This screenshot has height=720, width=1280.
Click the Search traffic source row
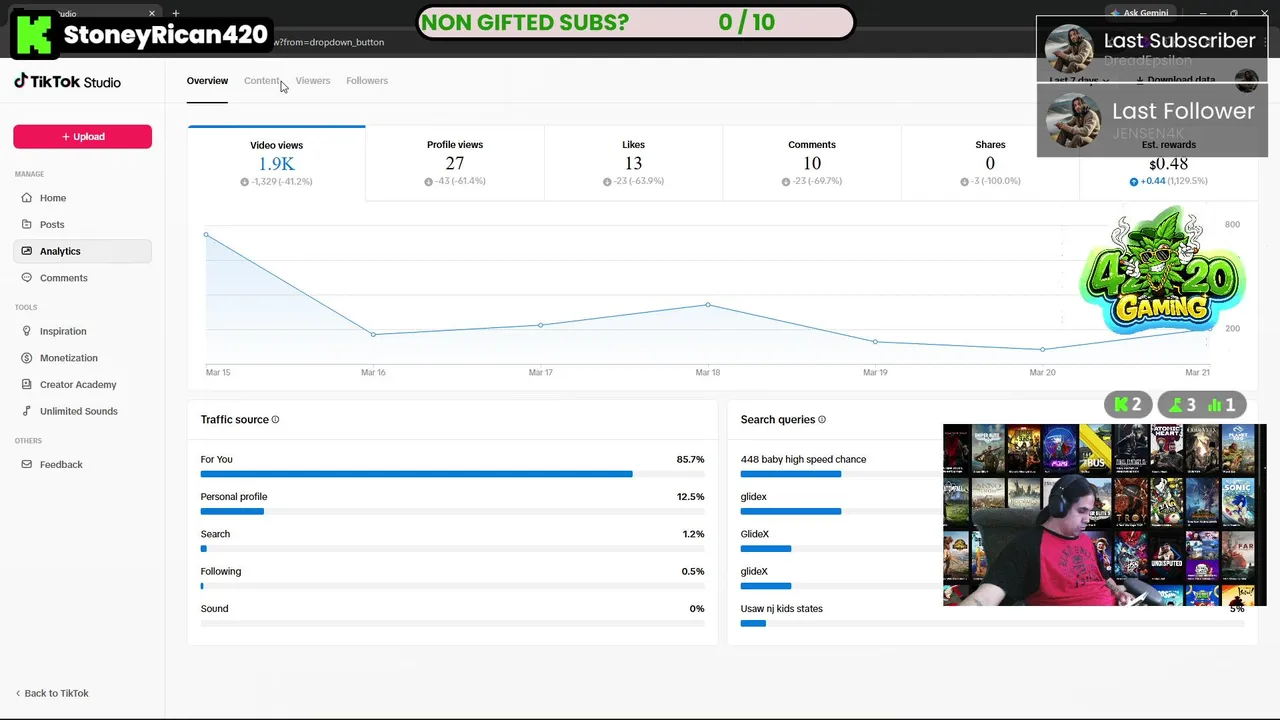tap(452, 541)
